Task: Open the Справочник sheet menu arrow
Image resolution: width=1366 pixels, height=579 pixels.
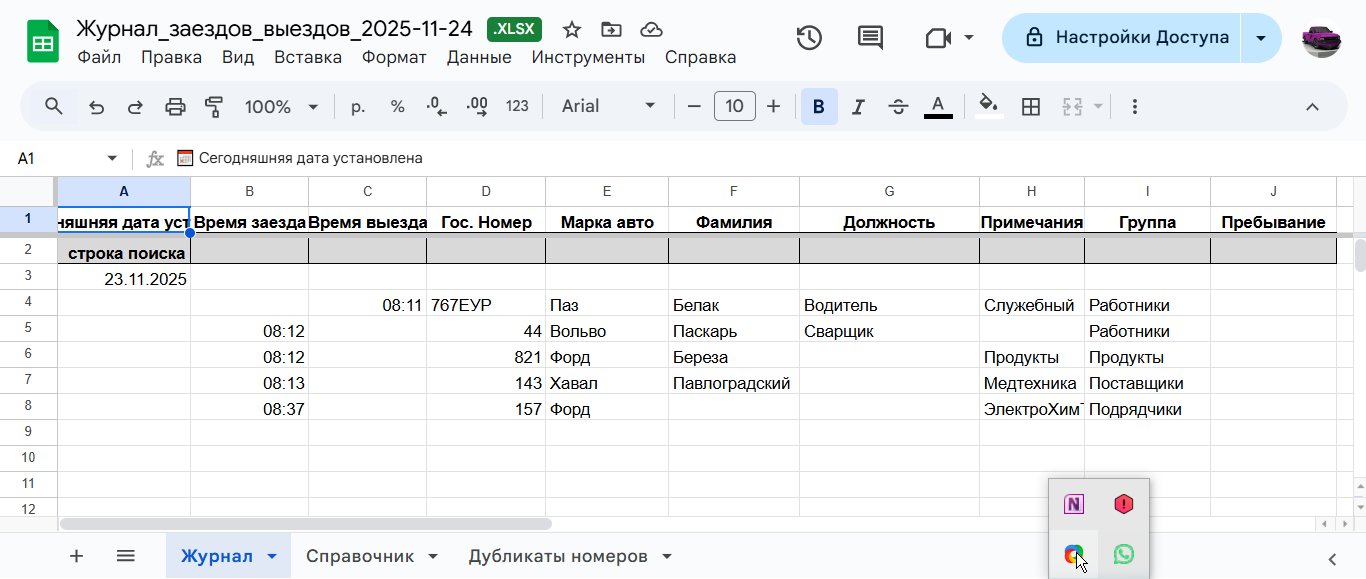Action: point(432,556)
